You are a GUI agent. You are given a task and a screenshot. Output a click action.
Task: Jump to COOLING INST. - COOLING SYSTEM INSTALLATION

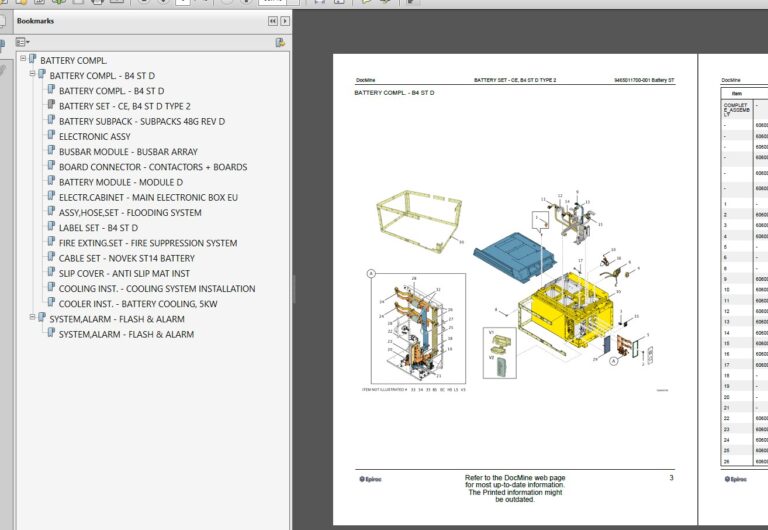pos(157,289)
